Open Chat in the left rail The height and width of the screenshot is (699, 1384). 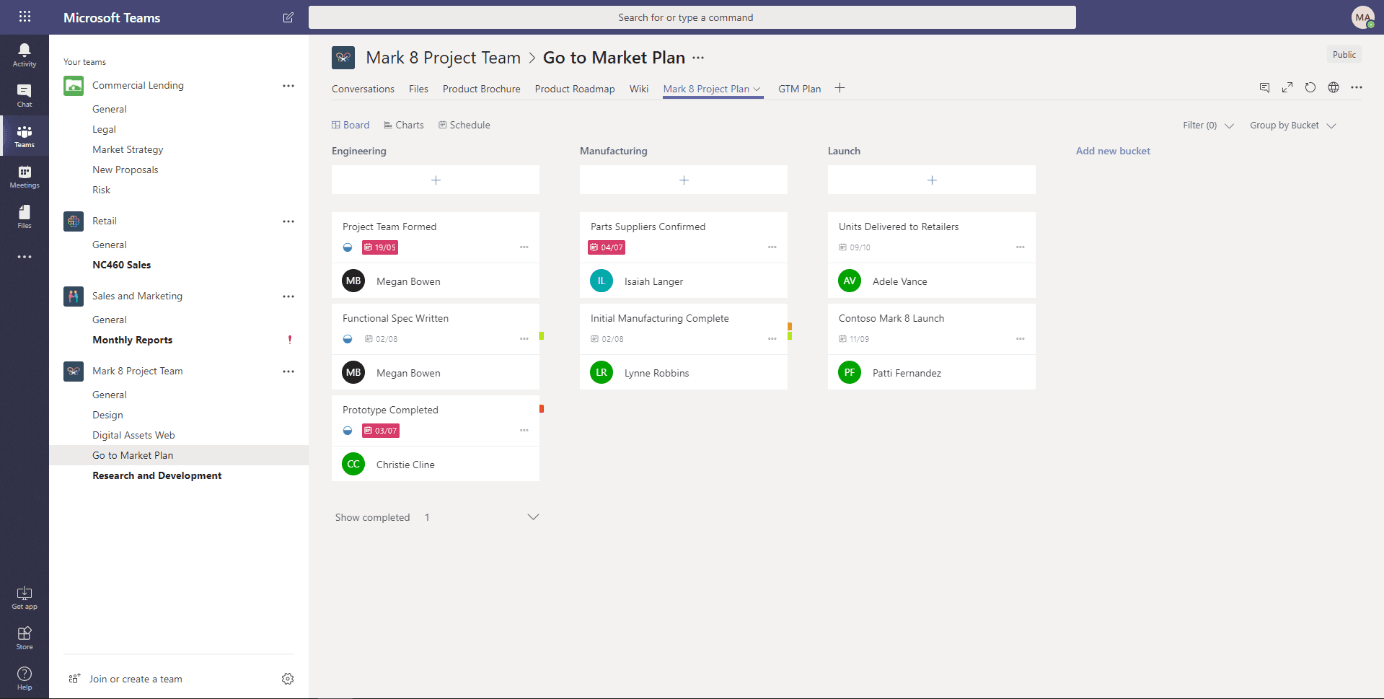(x=24, y=95)
